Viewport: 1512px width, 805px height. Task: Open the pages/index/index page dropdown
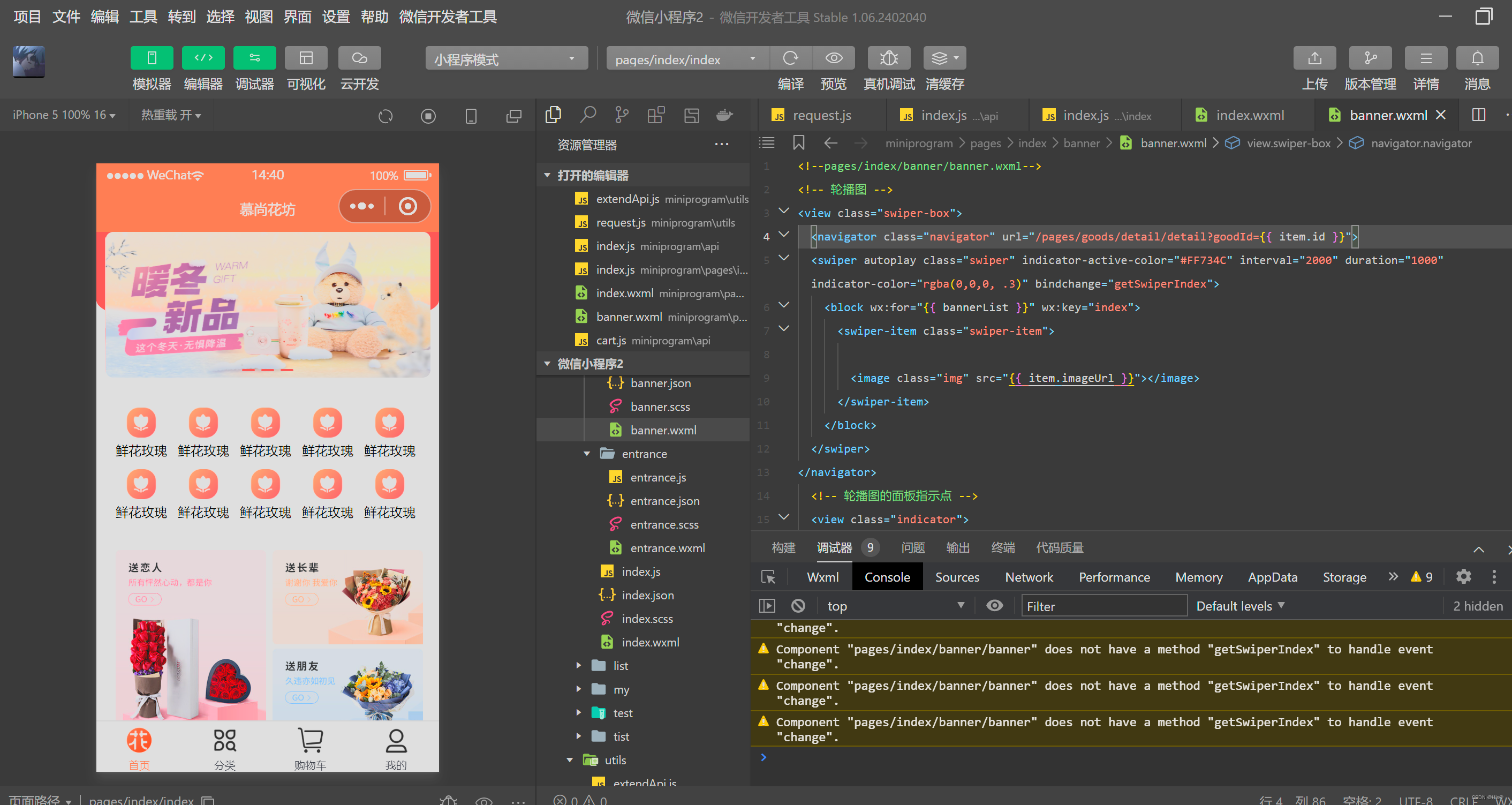pyautogui.click(x=687, y=58)
